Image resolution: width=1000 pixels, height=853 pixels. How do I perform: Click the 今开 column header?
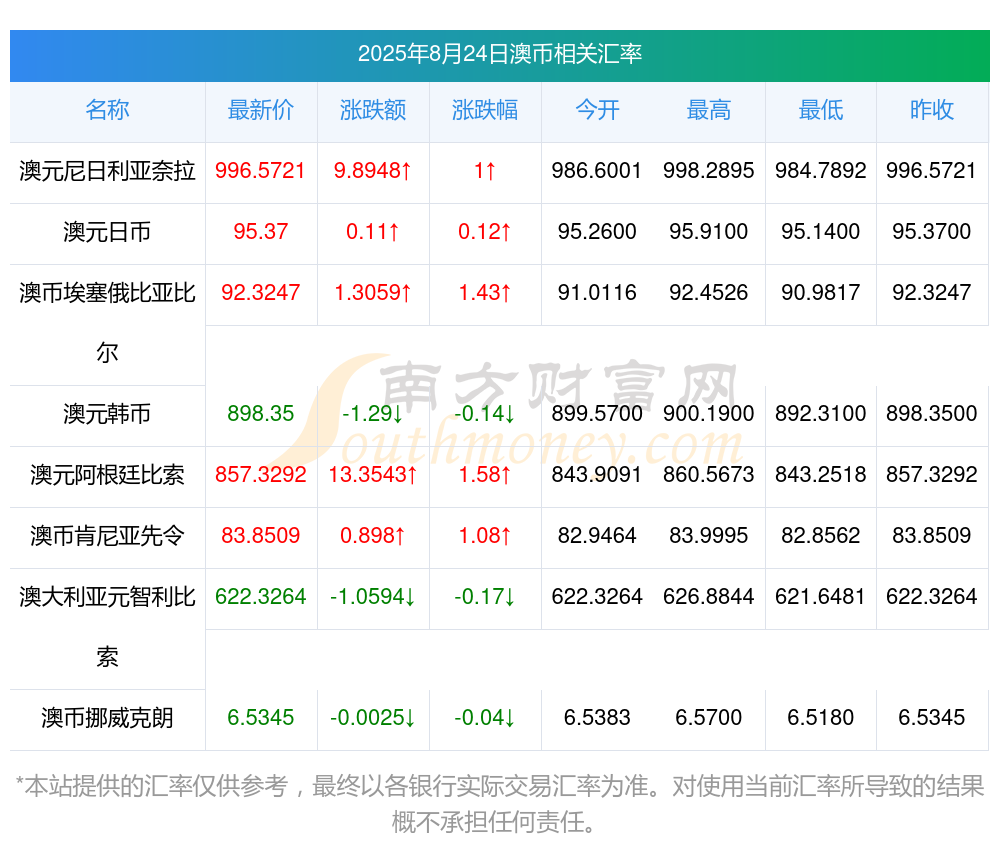pos(597,110)
